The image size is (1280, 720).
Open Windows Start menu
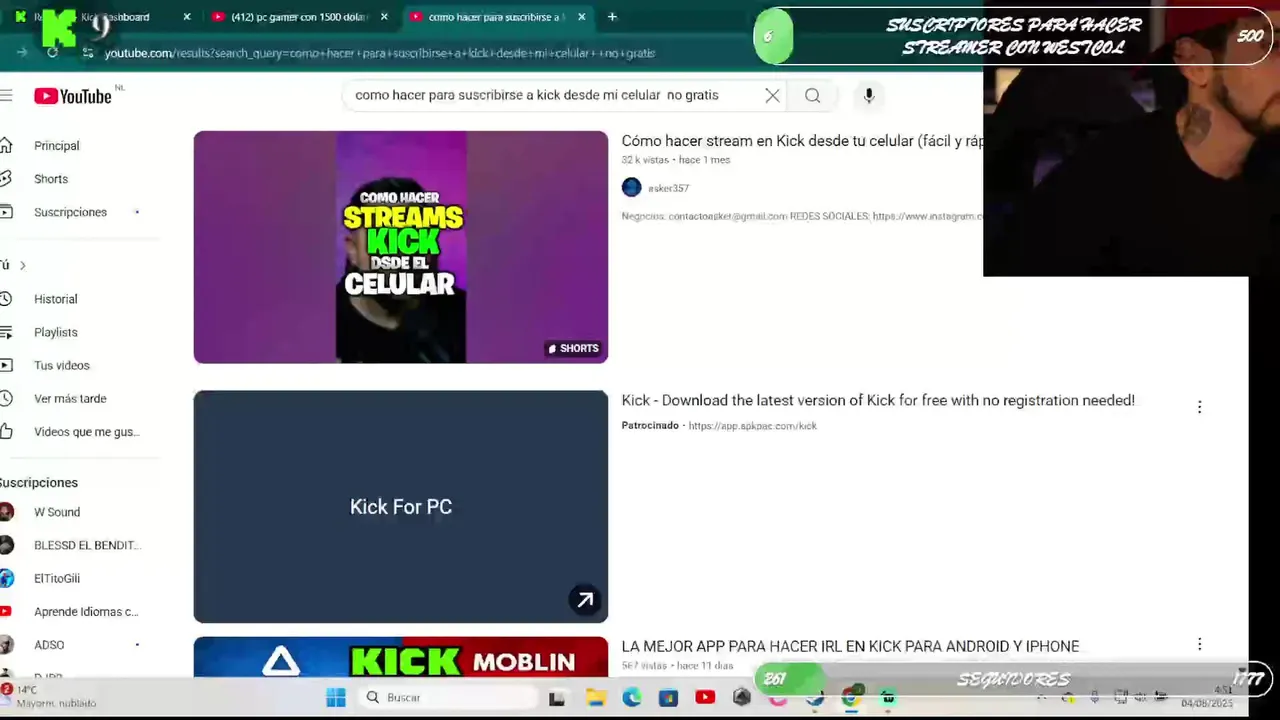point(335,697)
